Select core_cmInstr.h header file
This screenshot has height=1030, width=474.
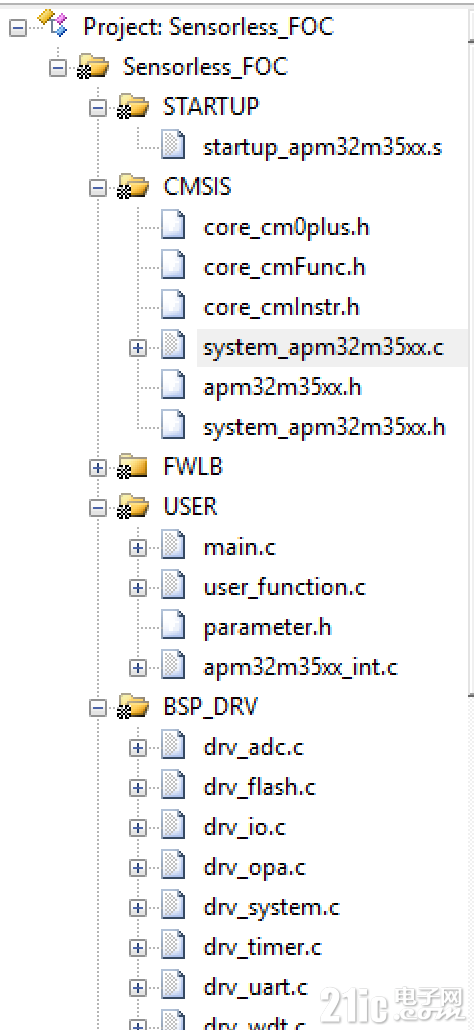(282, 307)
